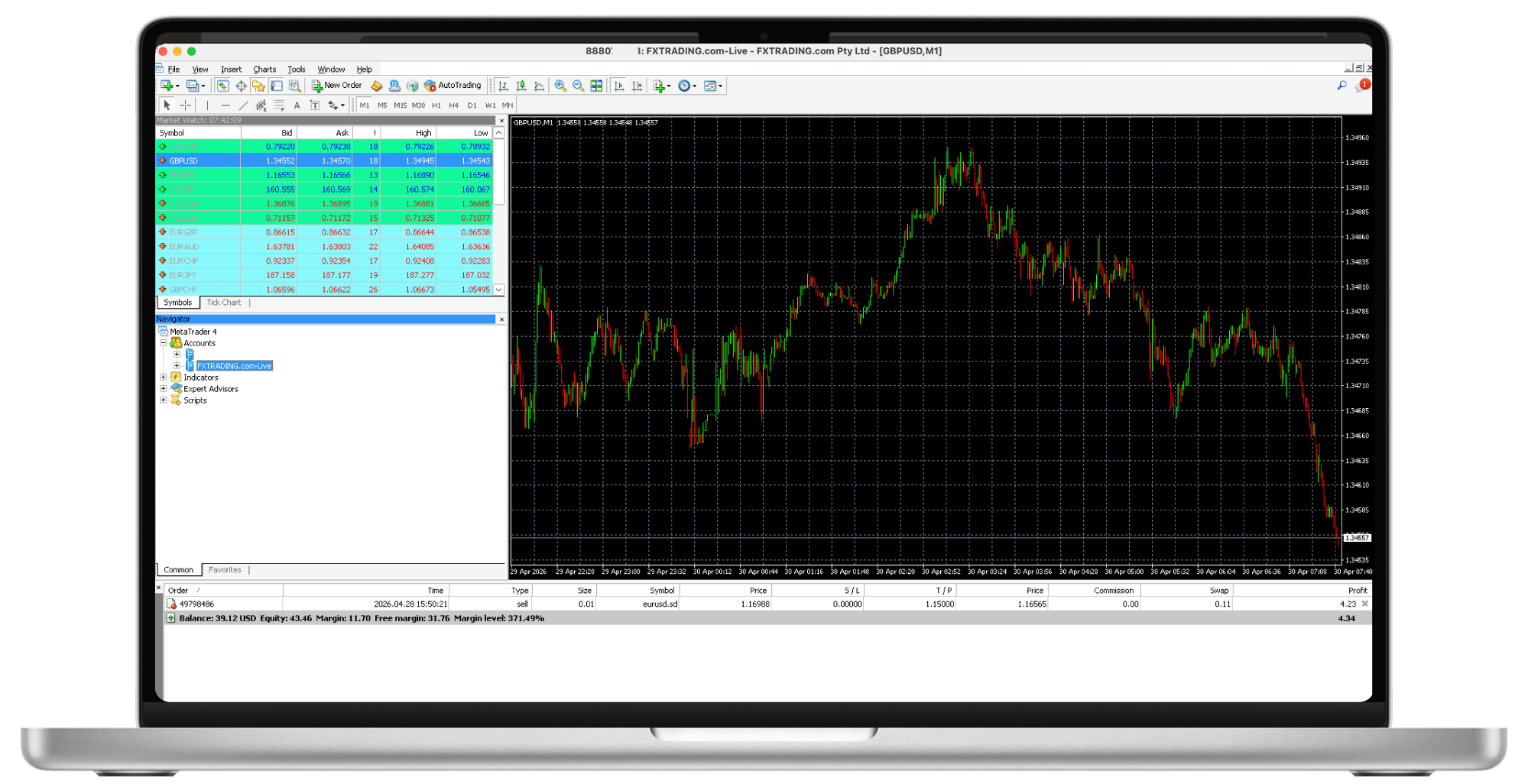Collapse the Accounts tree node
1528x784 pixels.
[x=163, y=343]
